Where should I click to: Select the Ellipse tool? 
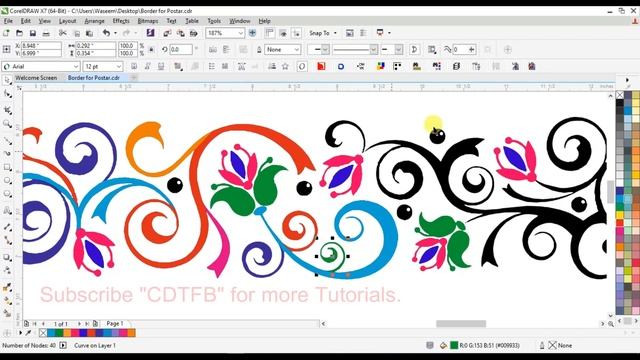7,180
